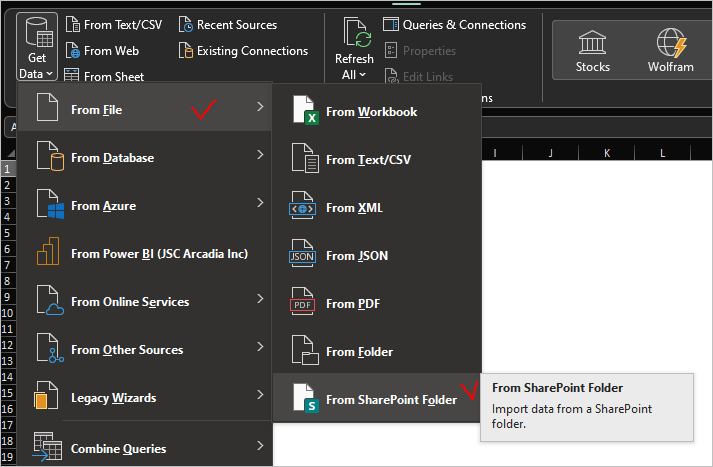The image size is (713, 467).
Task: Click the Wolfram data type icon
Action: [669, 43]
